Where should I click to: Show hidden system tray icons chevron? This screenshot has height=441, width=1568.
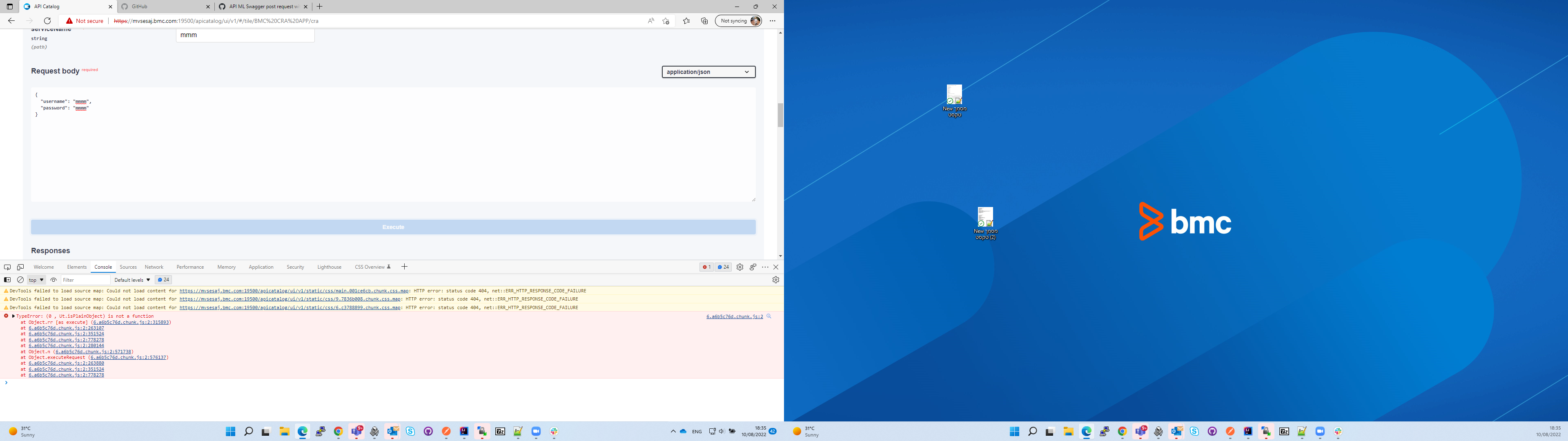click(x=673, y=431)
